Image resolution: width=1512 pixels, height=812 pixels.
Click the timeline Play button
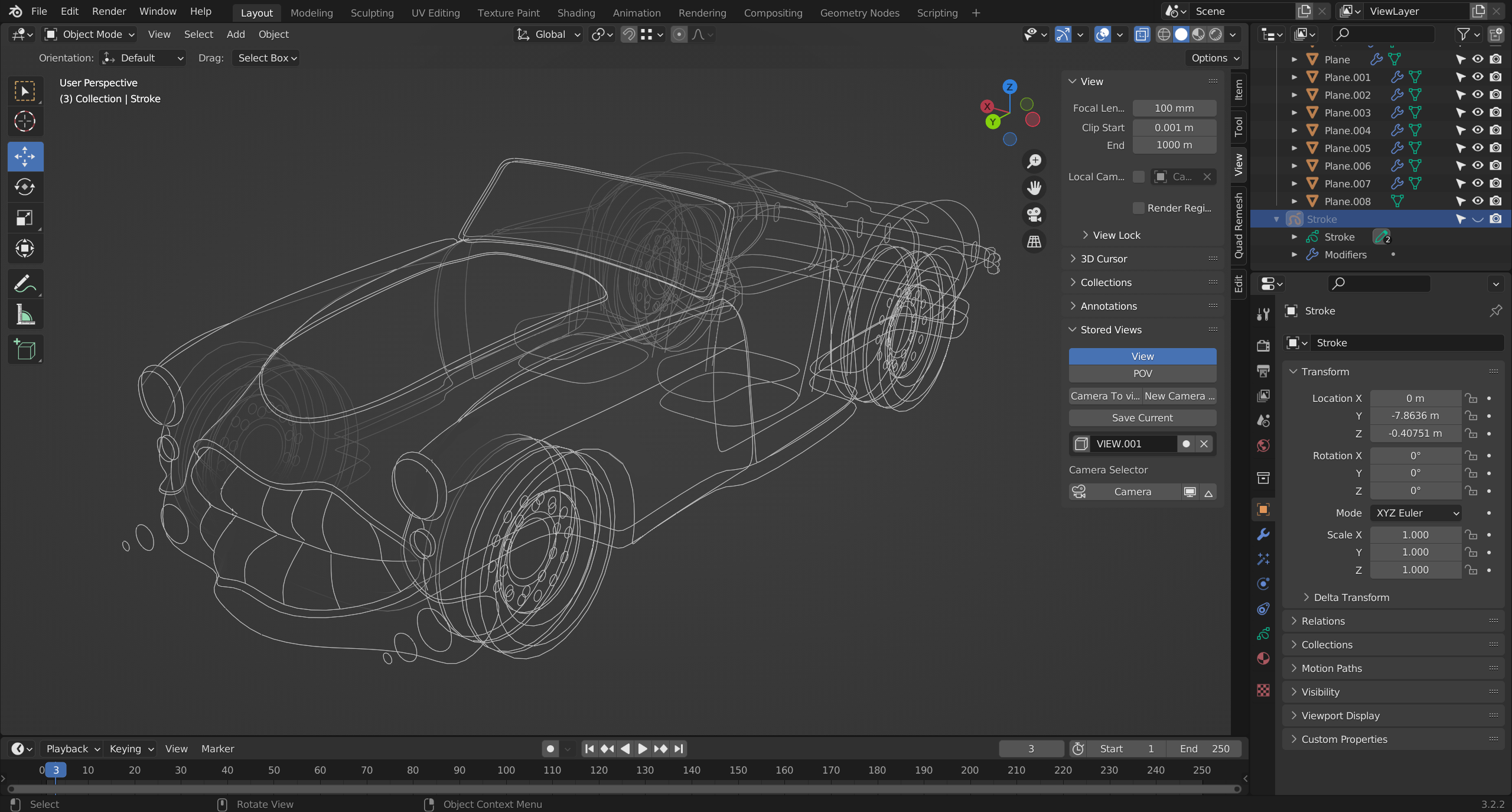(x=643, y=749)
